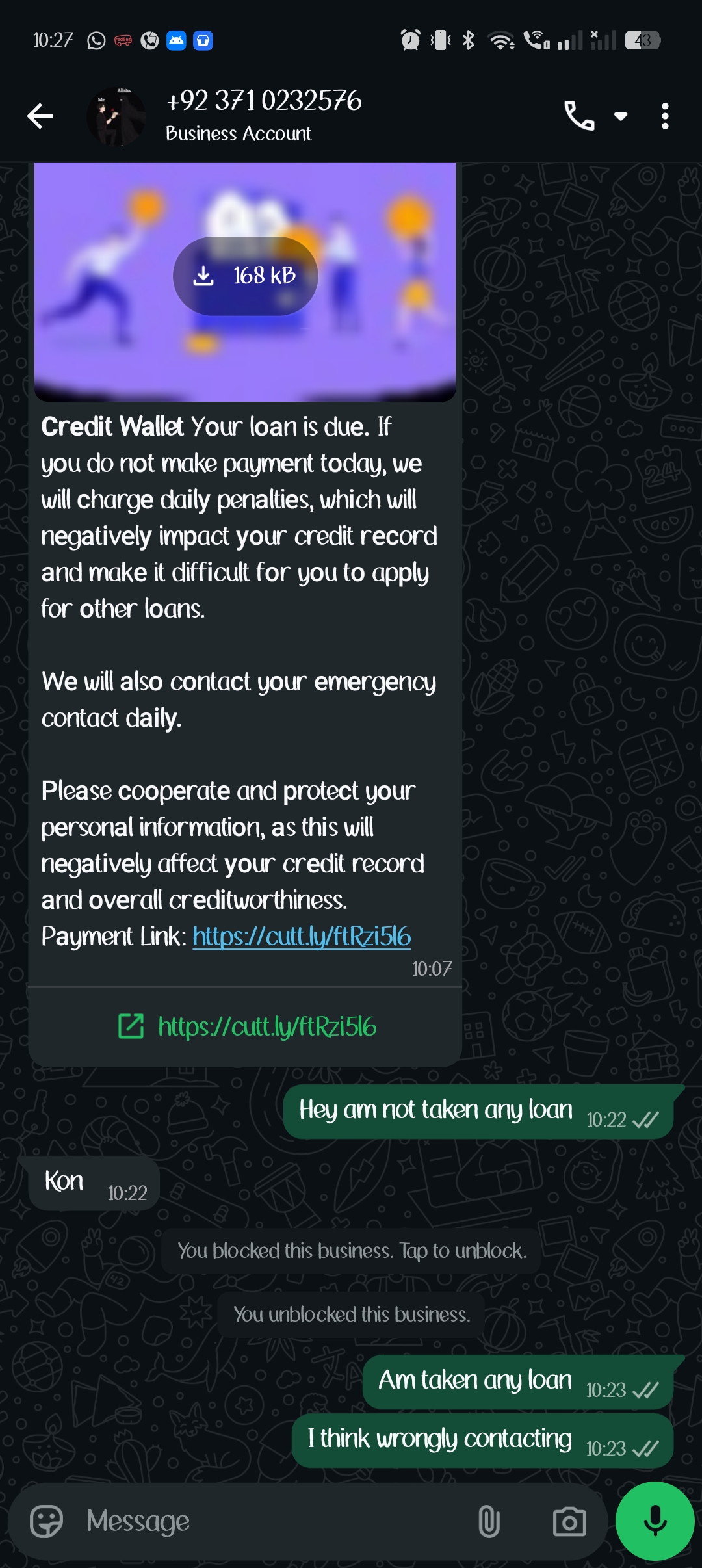Download the 168 kB blurred image

coord(245,276)
